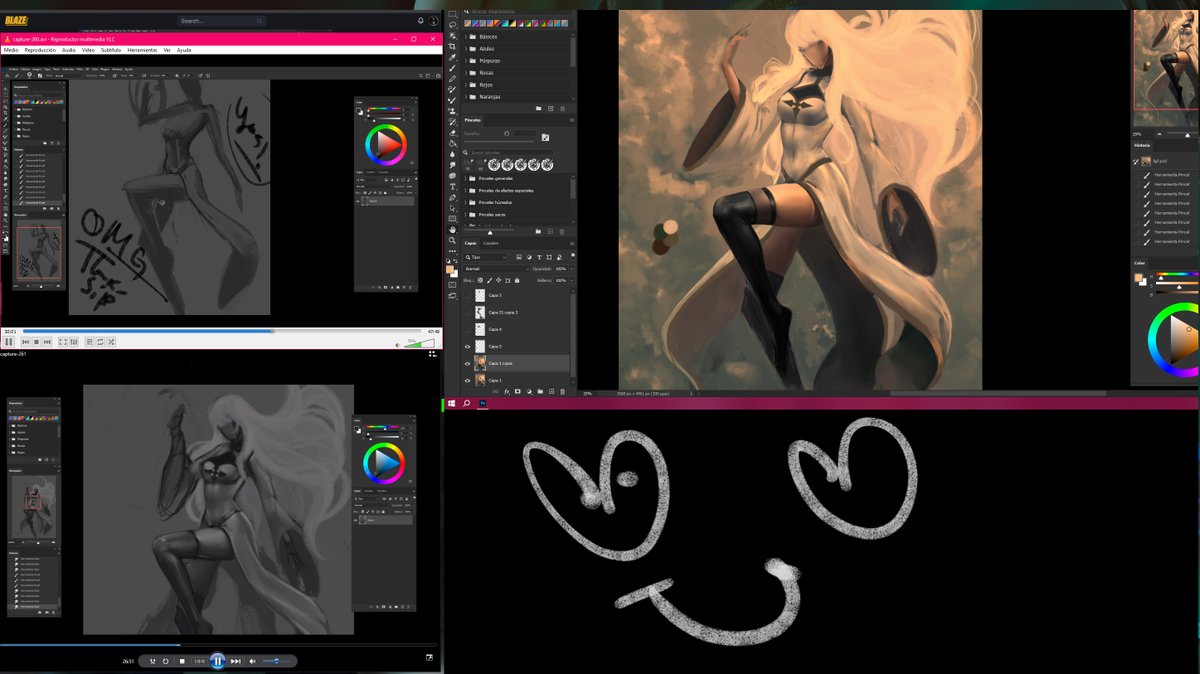This screenshot has width=1200, height=674.
Task: Adjust the VLC volume slider
Action: 420,344
